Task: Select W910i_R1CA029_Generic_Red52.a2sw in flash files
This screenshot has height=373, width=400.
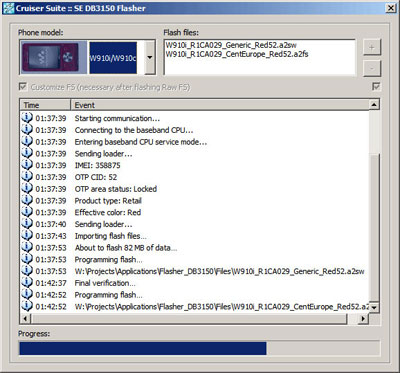Action: coord(231,45)
